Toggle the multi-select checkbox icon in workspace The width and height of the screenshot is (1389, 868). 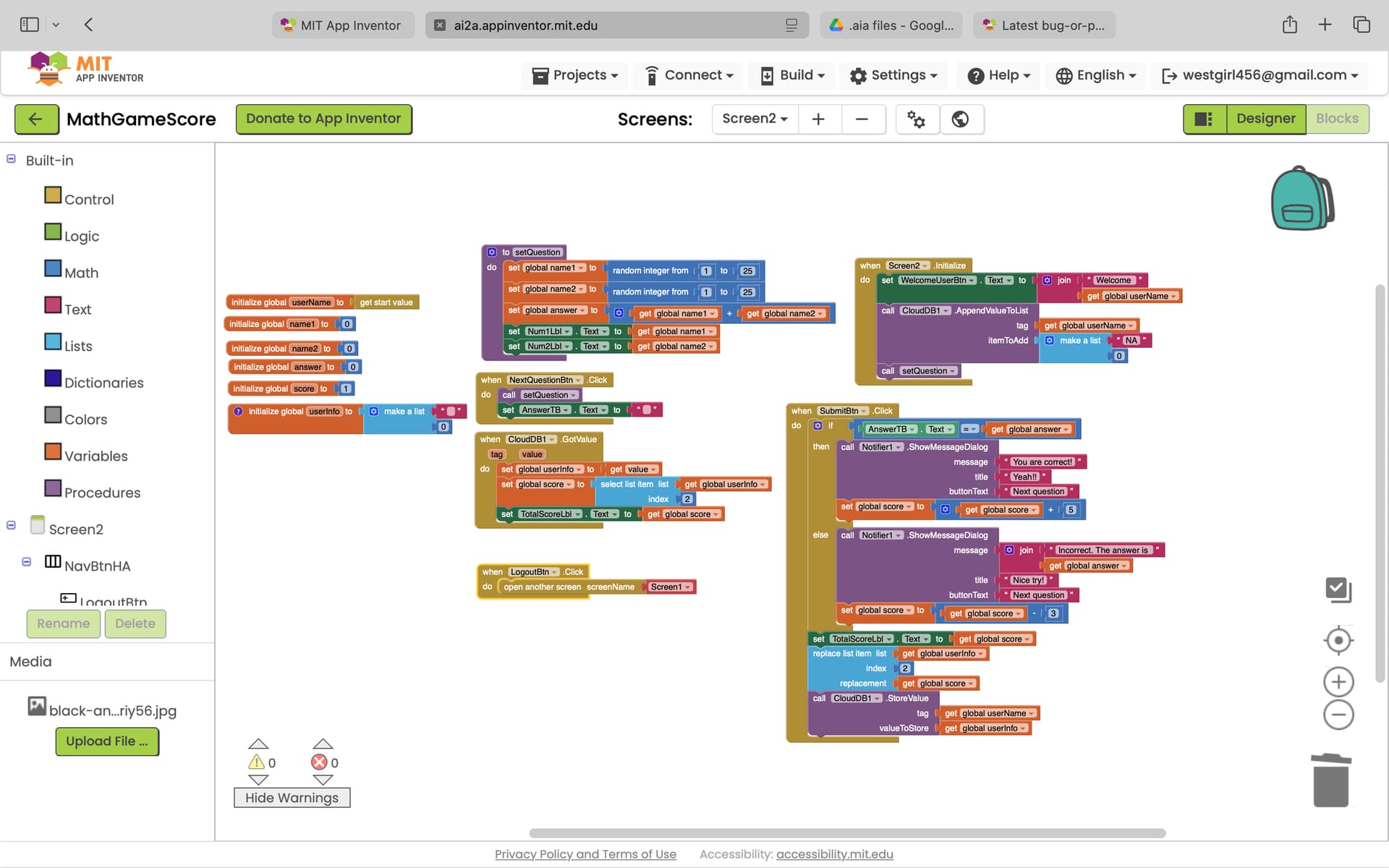[x=1338, y=590]
